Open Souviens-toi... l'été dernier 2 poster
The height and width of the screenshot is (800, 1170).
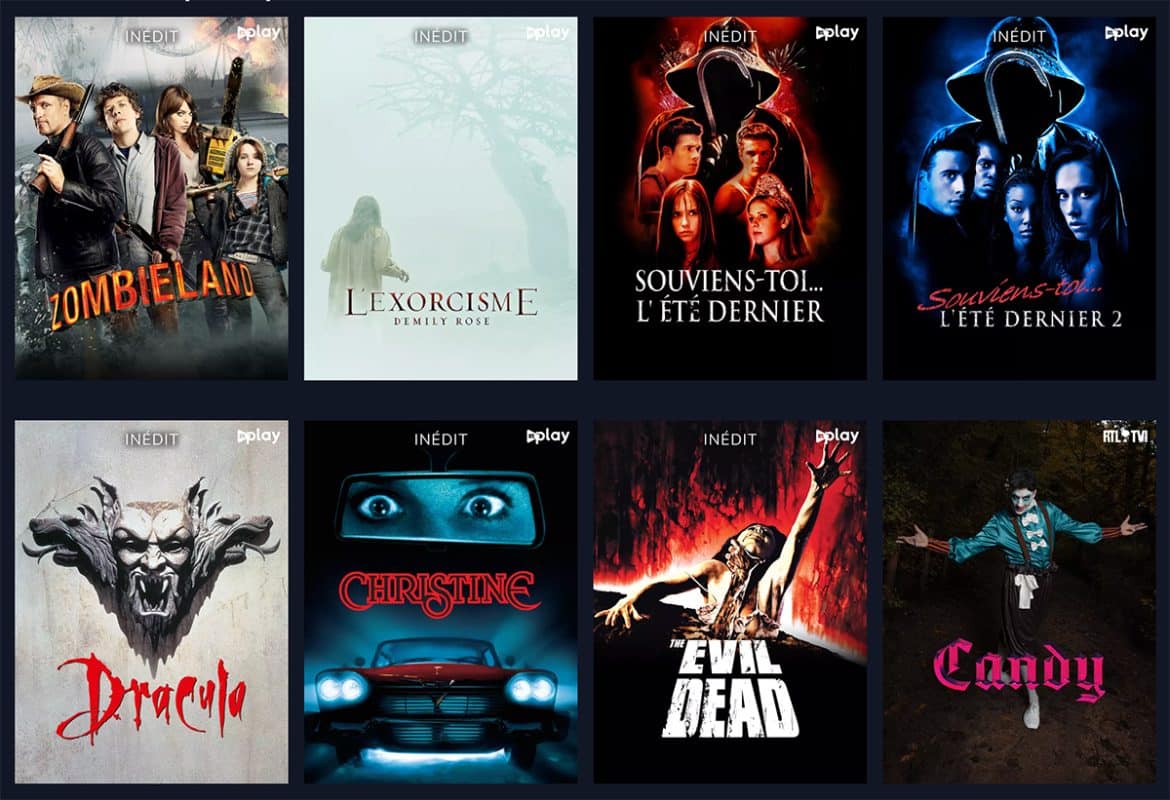coord(1019,199)
